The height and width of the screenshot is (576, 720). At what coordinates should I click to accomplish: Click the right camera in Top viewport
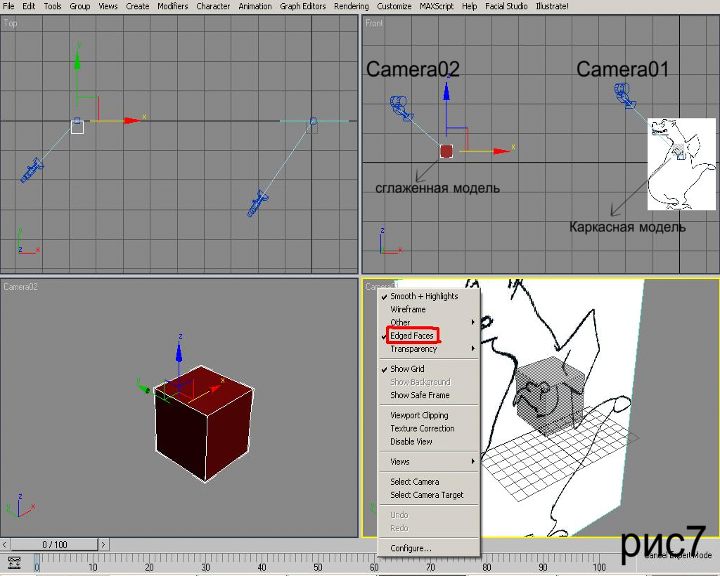(x=258, y=203)
